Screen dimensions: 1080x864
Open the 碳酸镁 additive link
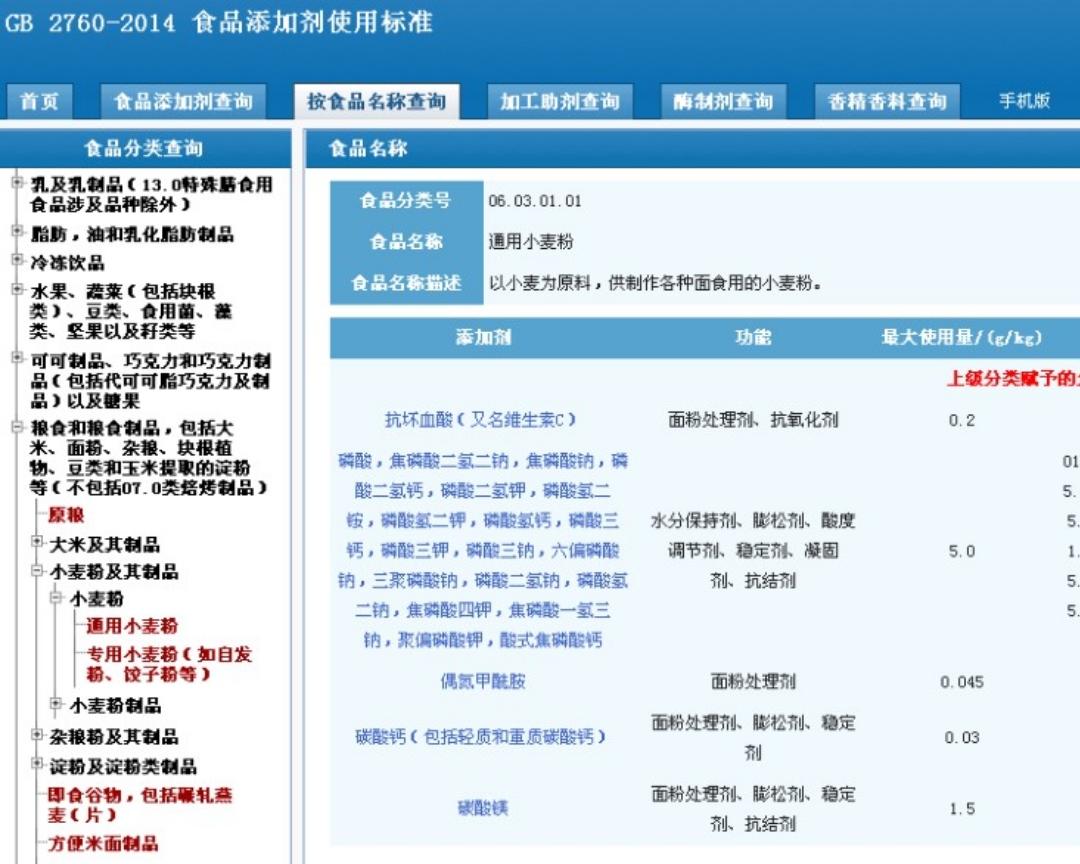tap(483, 808)
